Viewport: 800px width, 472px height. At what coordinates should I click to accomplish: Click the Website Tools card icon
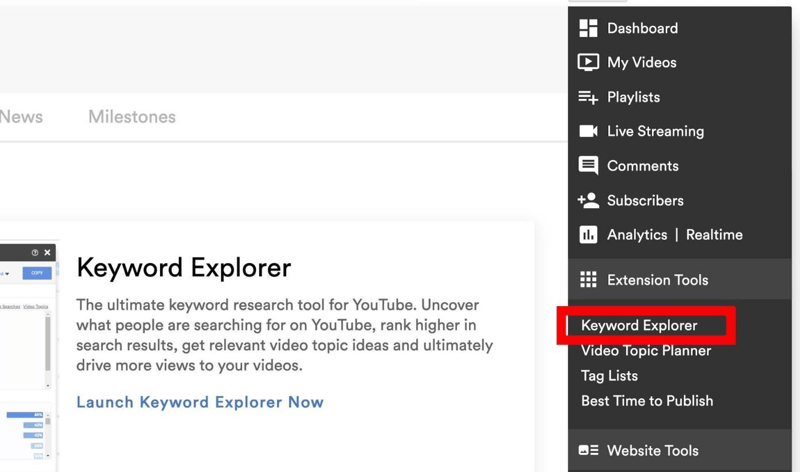pos(588,450)
